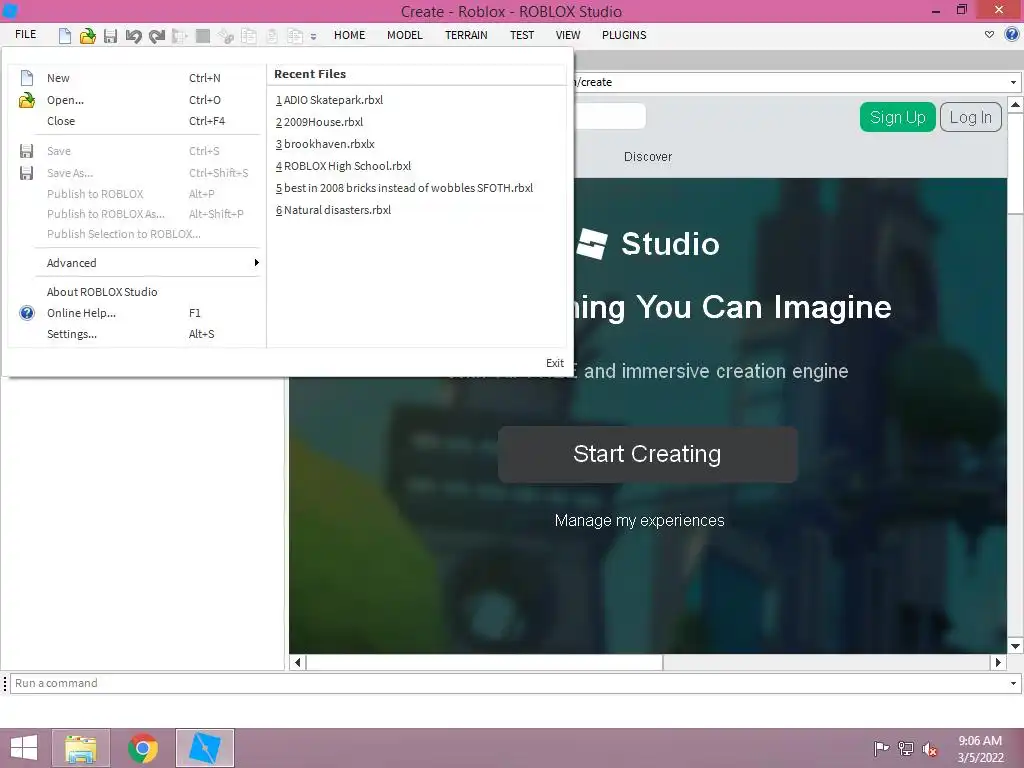
Task: Collapse the ribbon with the chevron icon
Action: pyautogui.click(x=989, y=35)
